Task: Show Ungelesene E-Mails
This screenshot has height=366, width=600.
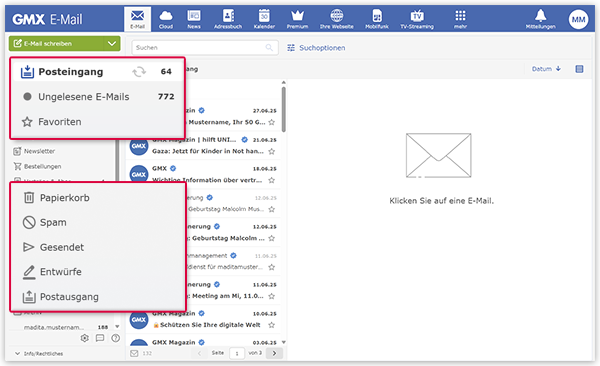Action: [x=98, y=96]
